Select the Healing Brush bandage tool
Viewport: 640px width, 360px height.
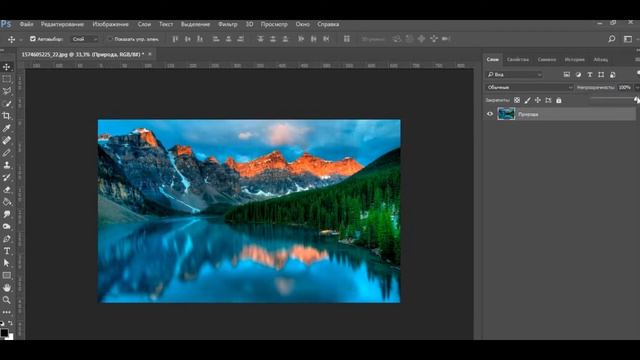7,140
